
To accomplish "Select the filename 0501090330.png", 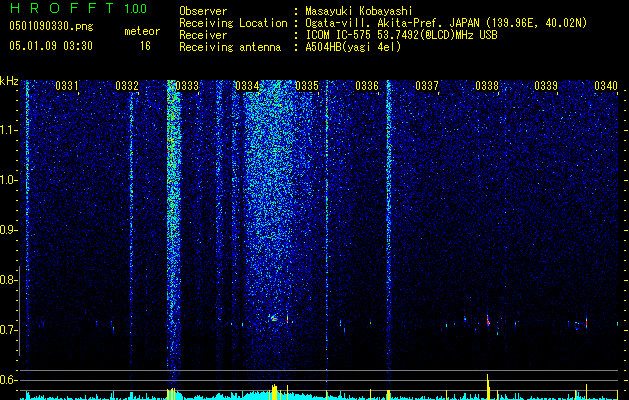I will tap(51, 26).
